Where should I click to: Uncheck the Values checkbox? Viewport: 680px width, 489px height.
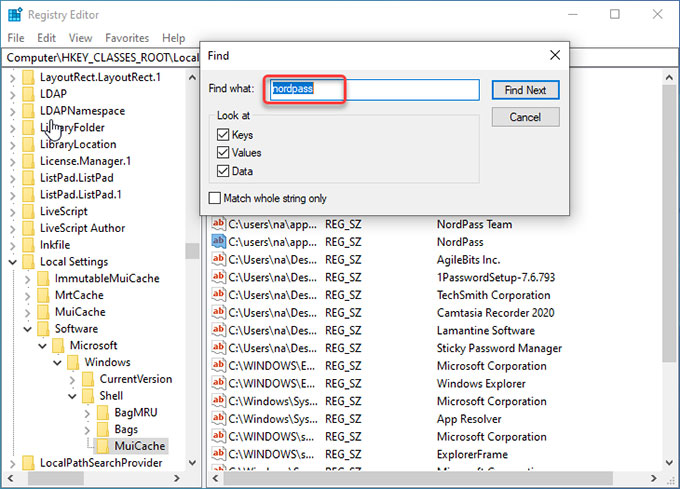[223, 153]
